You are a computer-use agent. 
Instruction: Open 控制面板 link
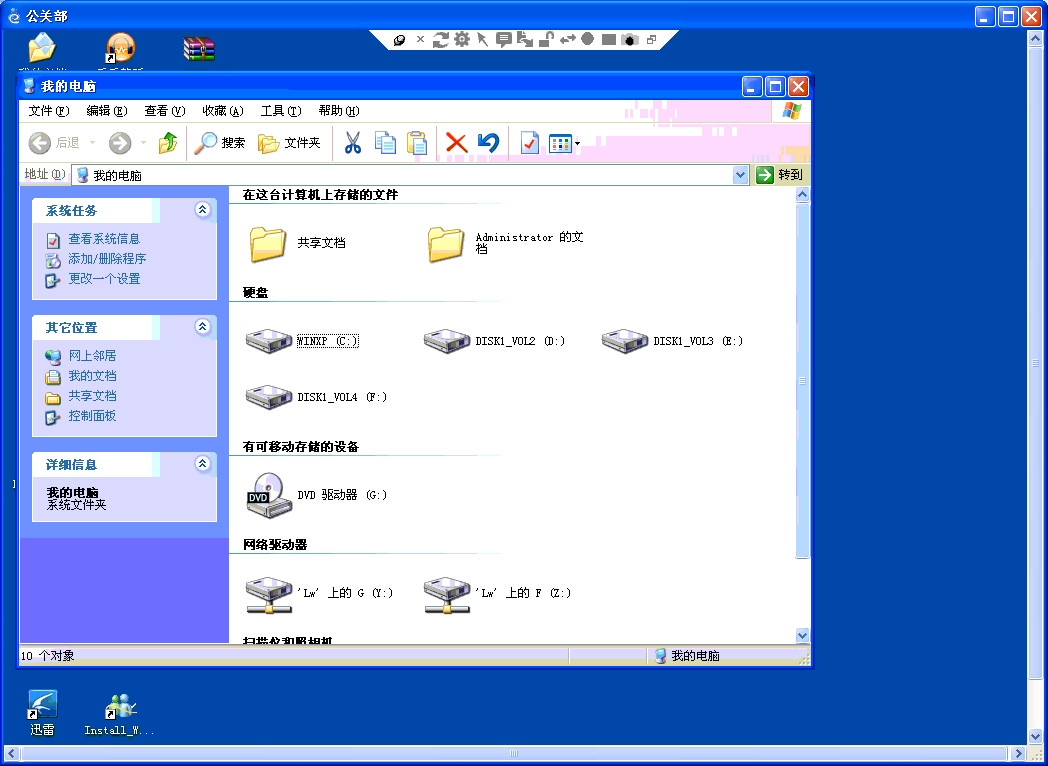pos(92,416)
